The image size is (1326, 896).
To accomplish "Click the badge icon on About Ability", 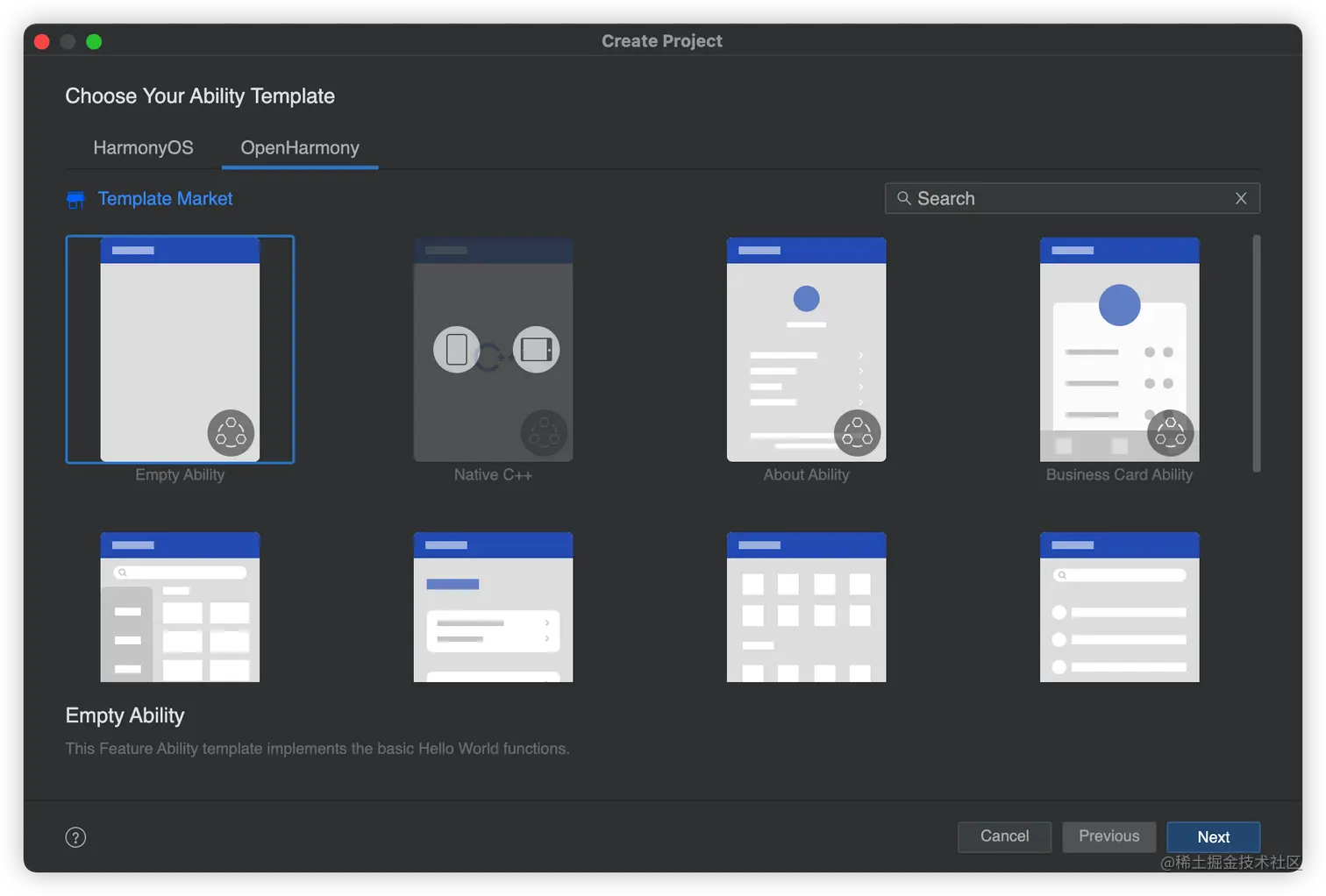I will pyautogui.click(x=857, y=433).
